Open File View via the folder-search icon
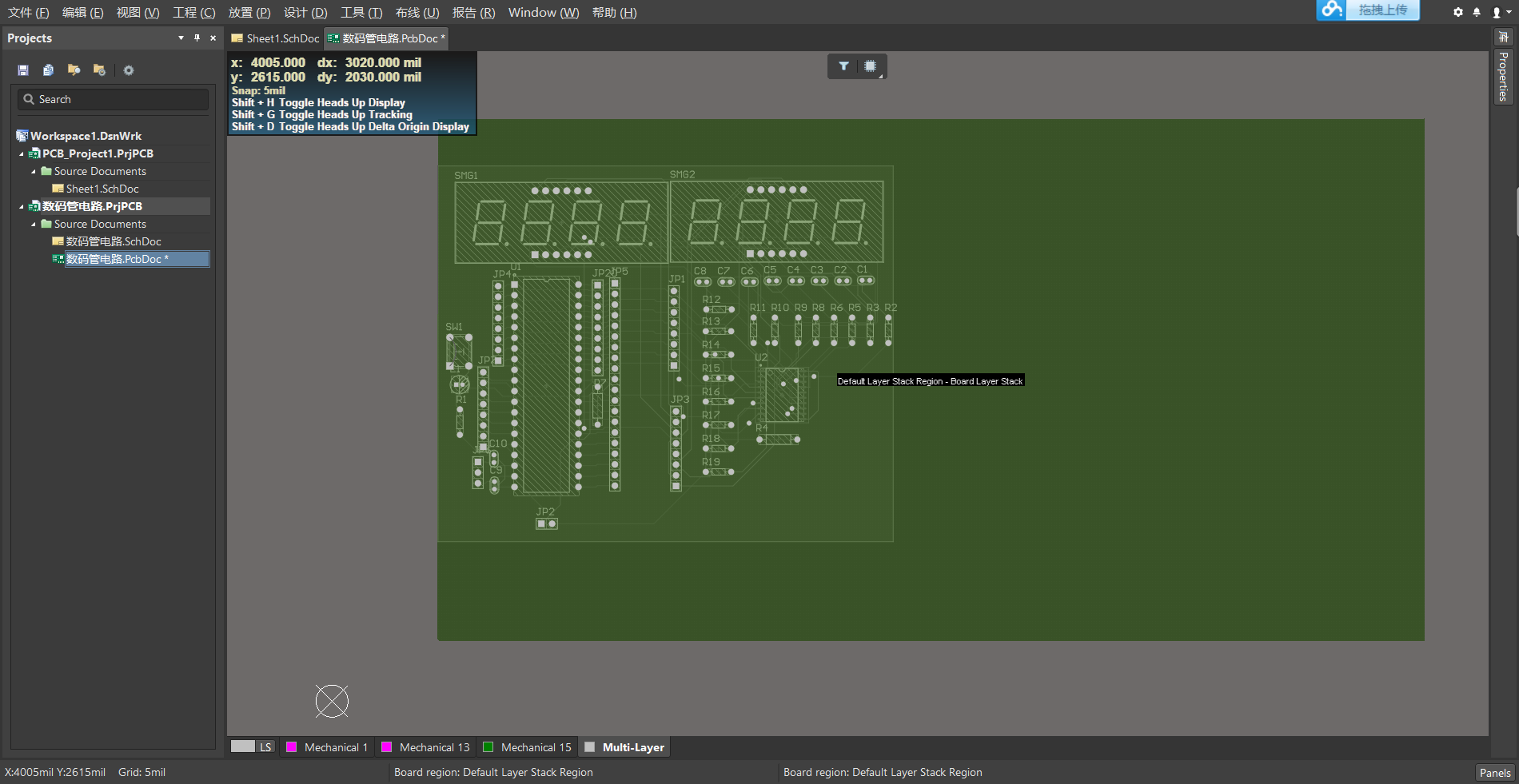This screenshot has height=784, width=1519. point(74,70)
